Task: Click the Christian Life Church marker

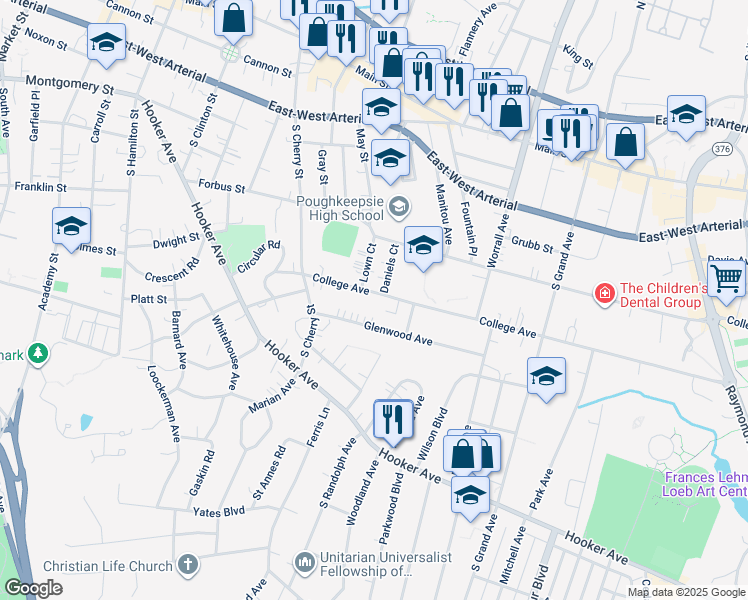Action: (x=188, y=565)
